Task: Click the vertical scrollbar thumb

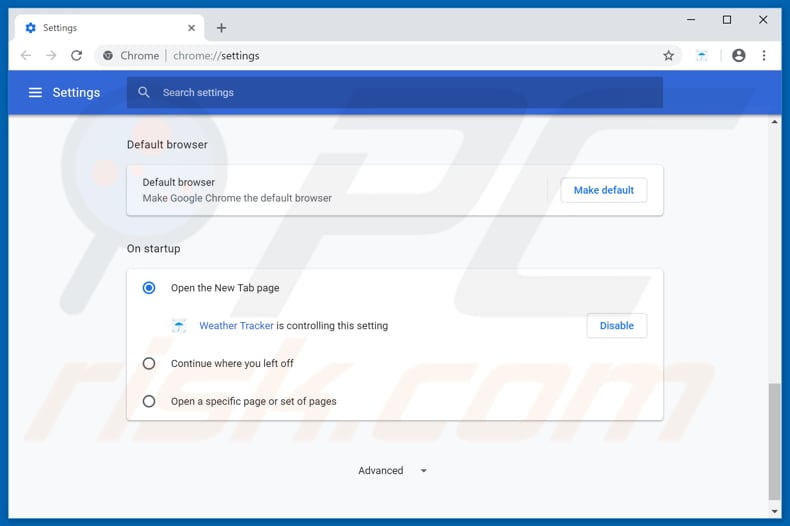Action: [x=774, y=441]
